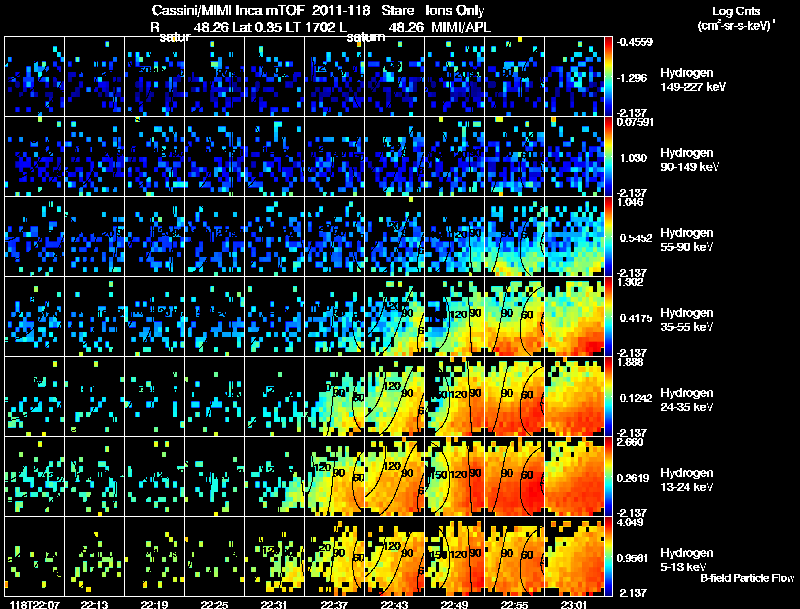This screenshot has width=800, height=609.
Task: Click the Hydrogen 13-24 keV row label
Action: point(687,480)
